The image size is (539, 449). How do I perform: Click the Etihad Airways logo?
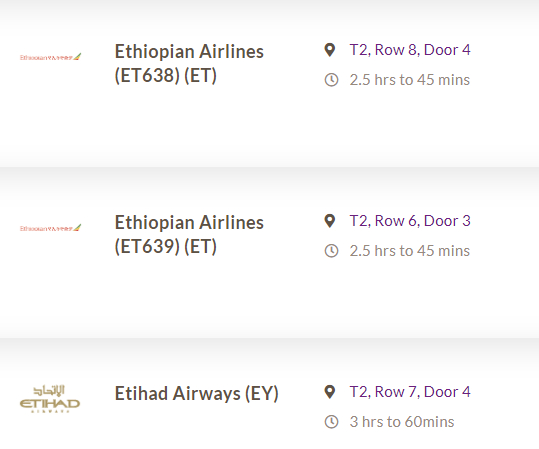[50, 399]
